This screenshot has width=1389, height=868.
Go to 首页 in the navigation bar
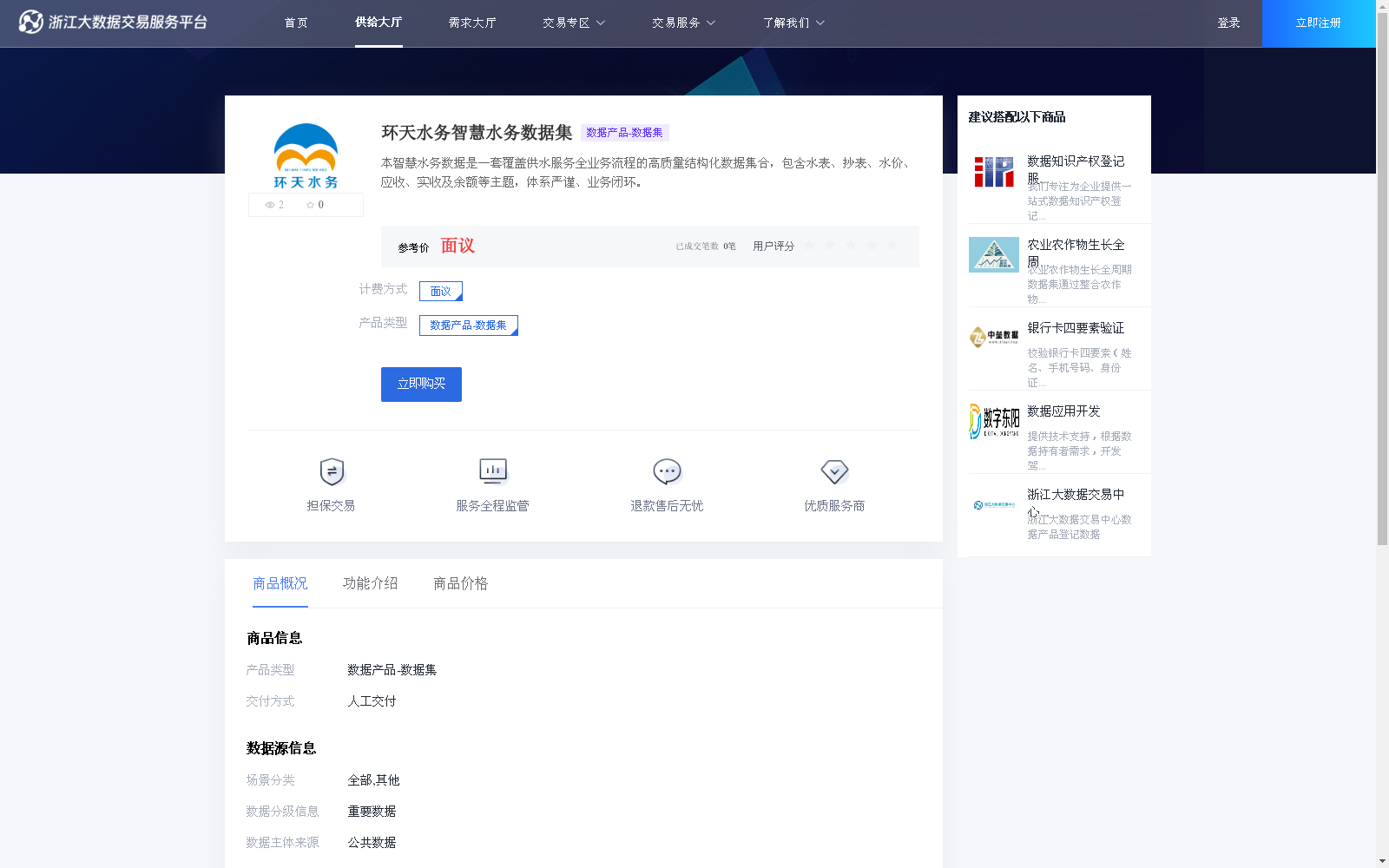296,23
